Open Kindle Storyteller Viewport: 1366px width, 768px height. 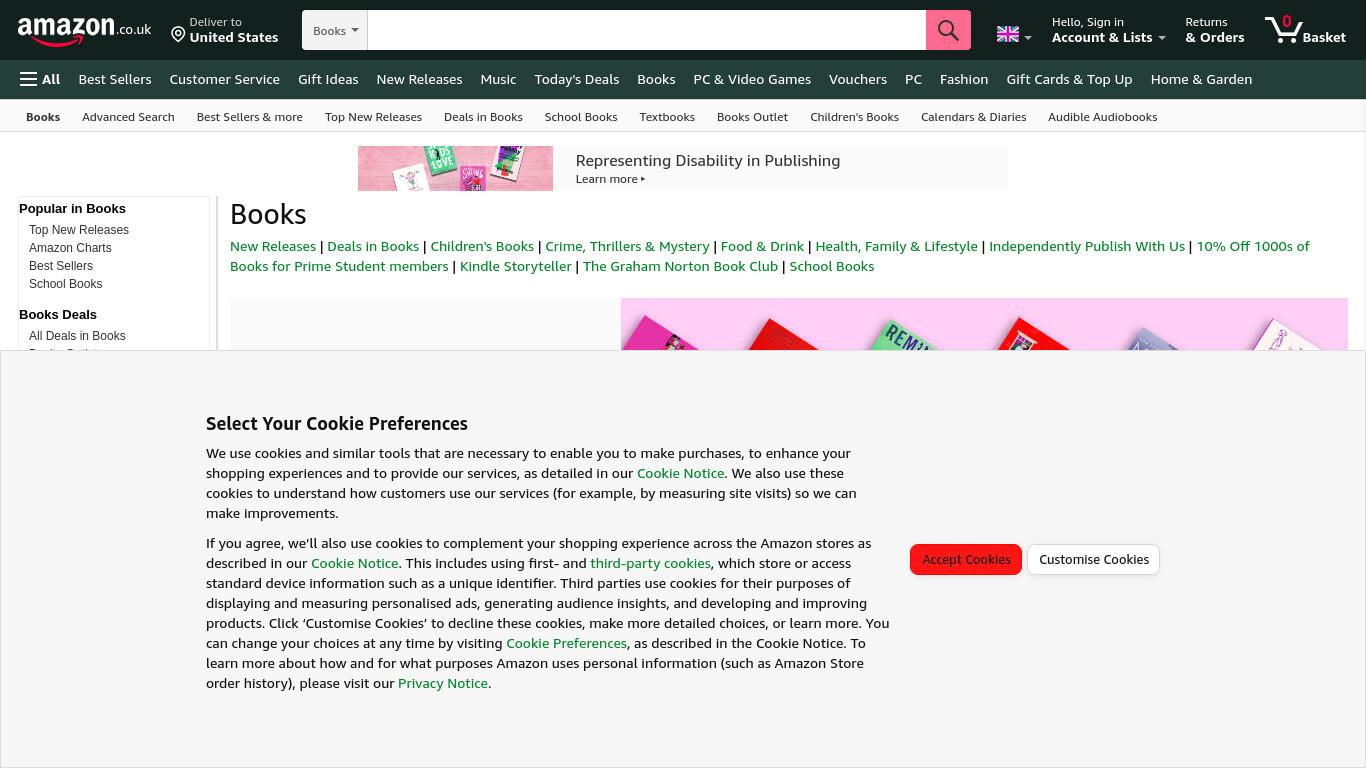pos(515,266)
